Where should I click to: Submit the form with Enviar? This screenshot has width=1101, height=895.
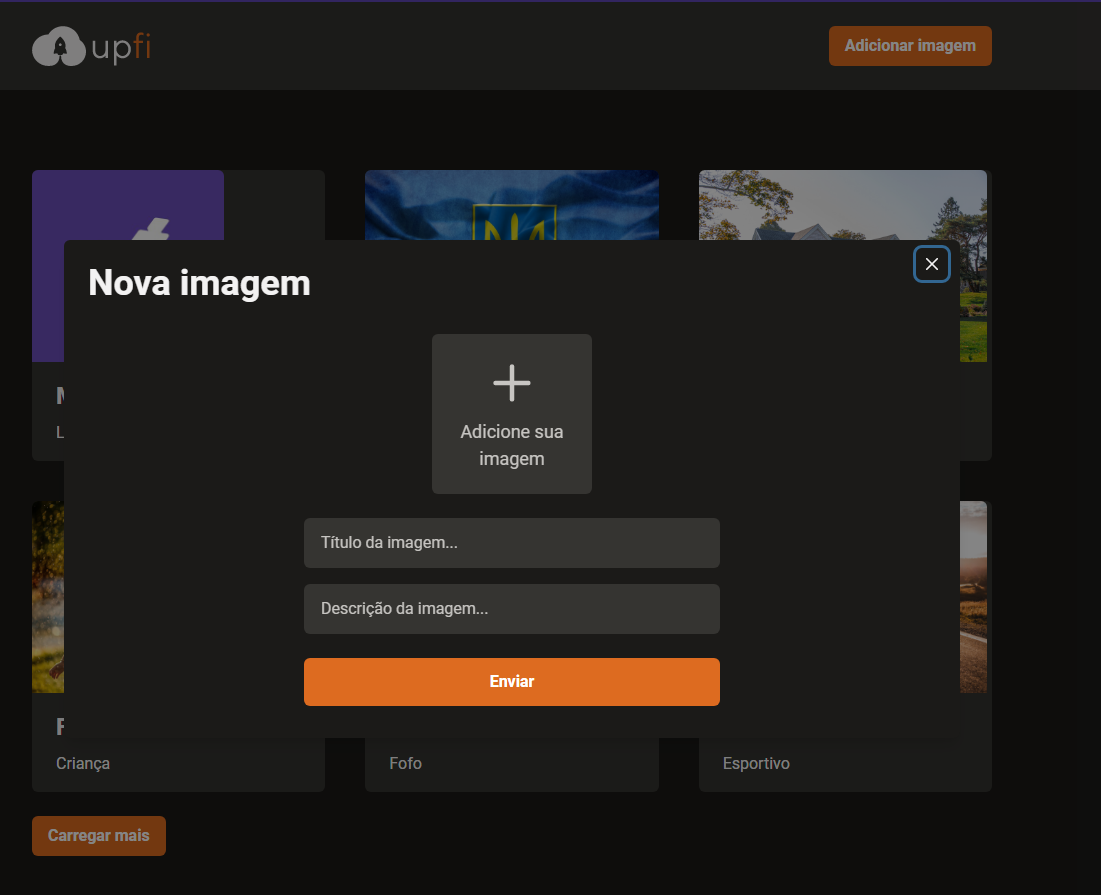coord(512,682)
